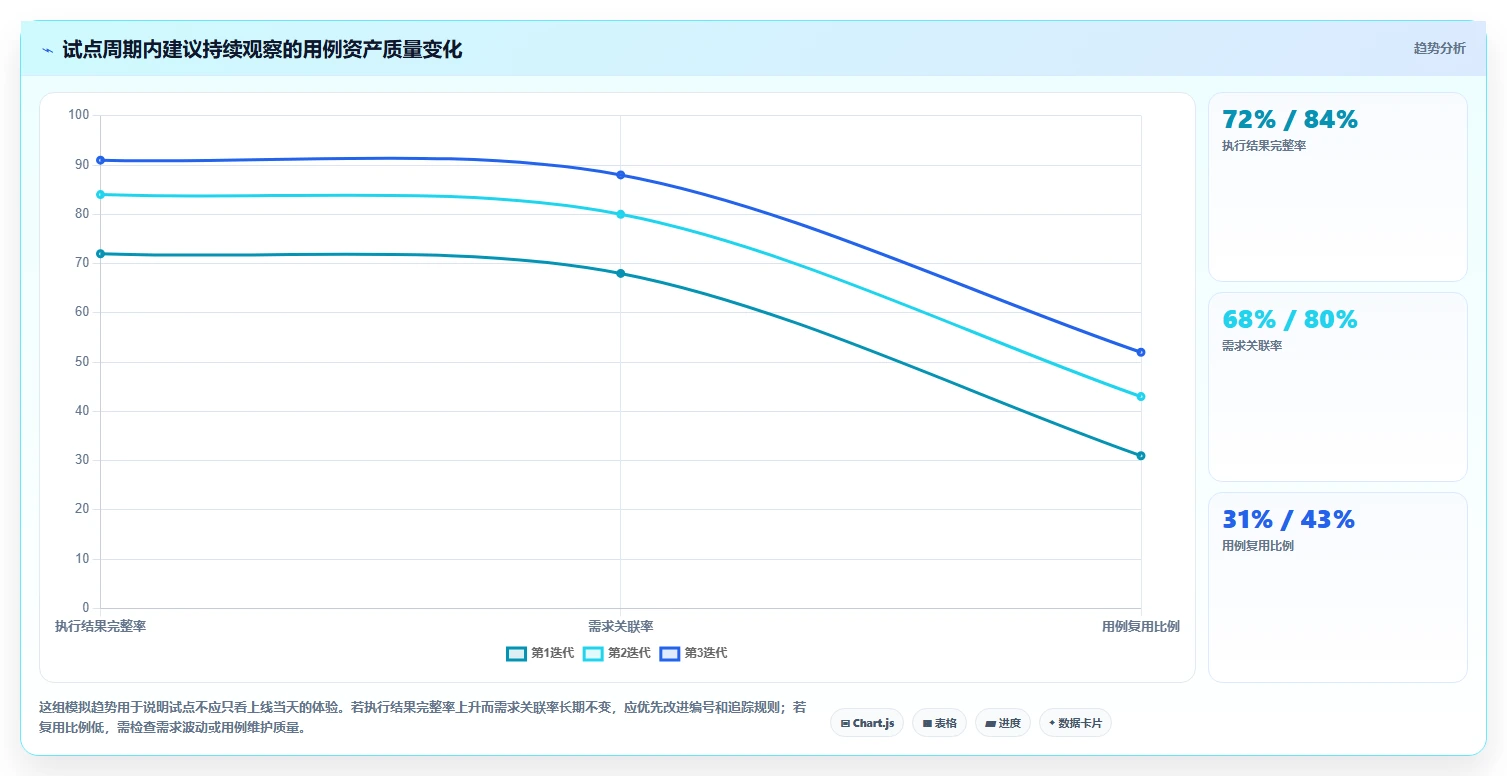Select the Chart.js tag
1507x776 pixels.
pyautogui.click(x=867, y=723)
